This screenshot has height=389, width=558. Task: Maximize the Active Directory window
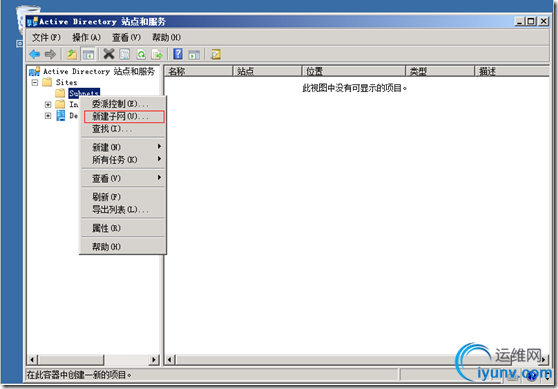[531, 21]
